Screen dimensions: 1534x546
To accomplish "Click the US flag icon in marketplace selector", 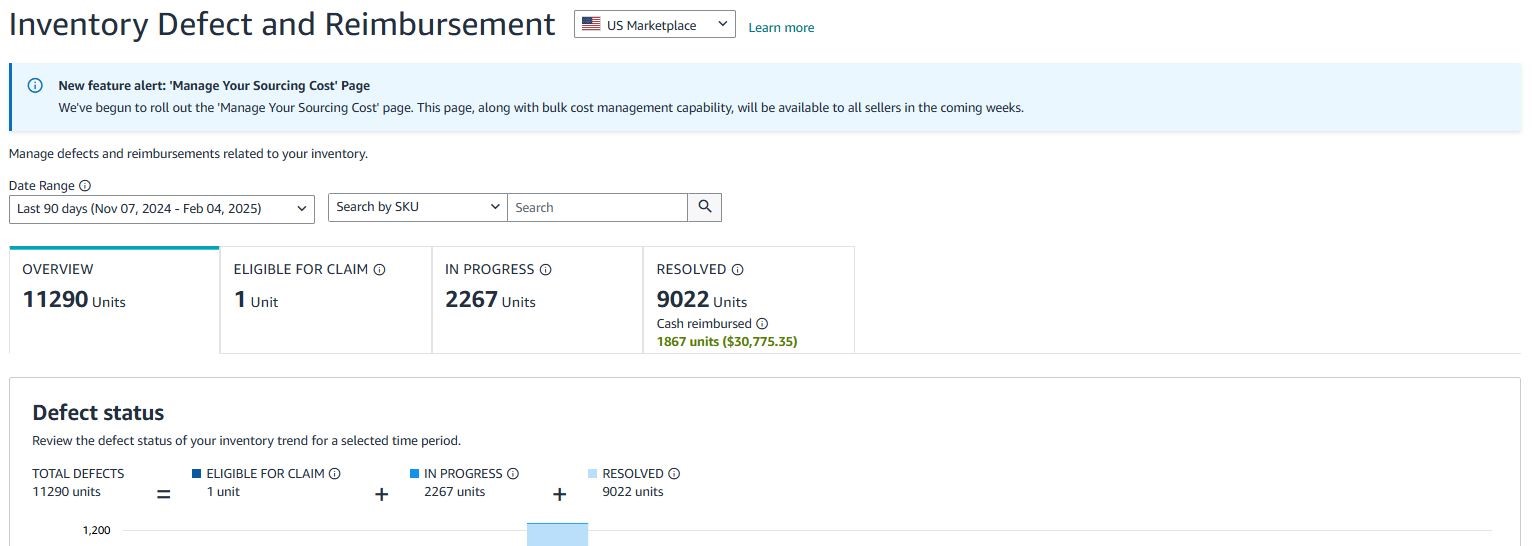I will coord(591,25).
